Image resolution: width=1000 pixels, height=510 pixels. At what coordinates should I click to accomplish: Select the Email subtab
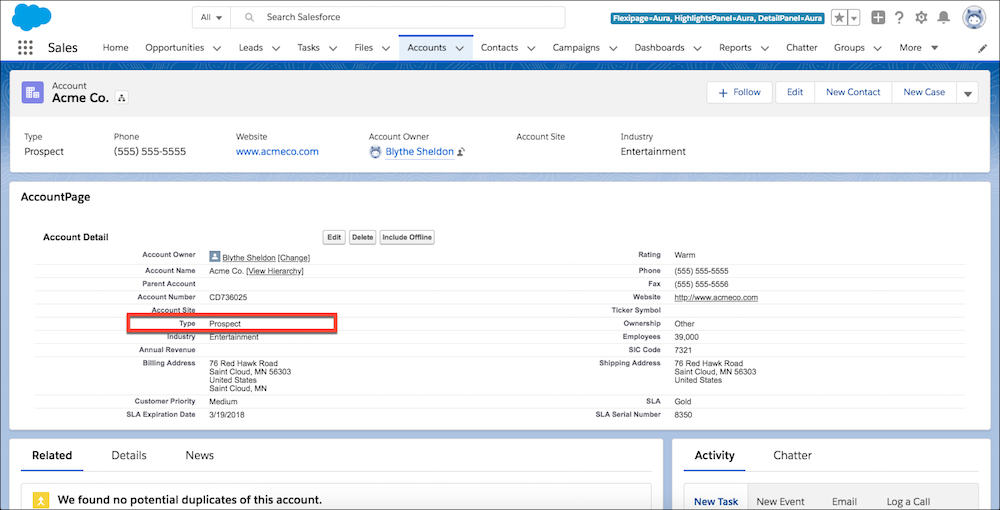click(844, 502)
